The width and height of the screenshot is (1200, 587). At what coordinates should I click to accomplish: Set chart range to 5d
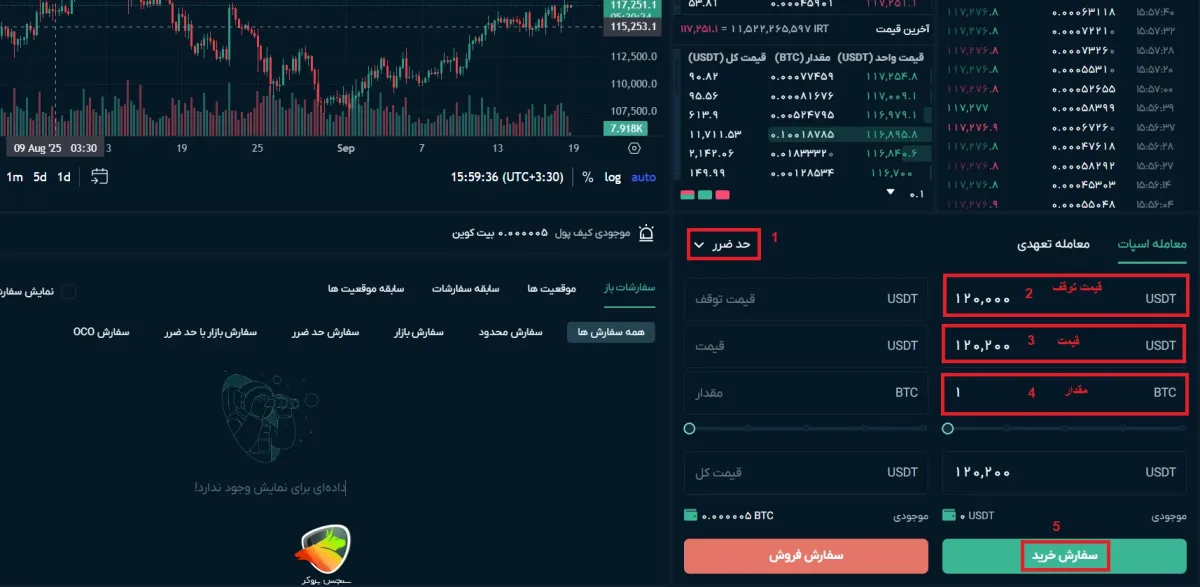[40, 177]
